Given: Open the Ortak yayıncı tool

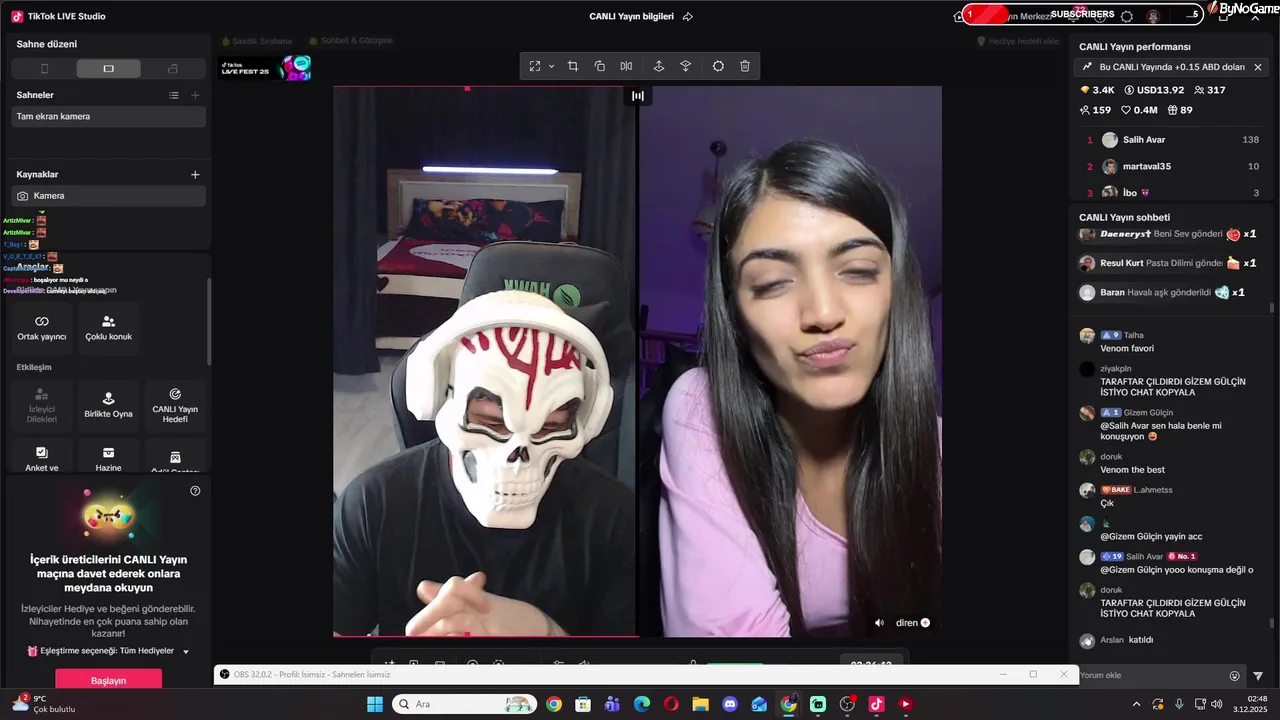Looking at the screenshot, I should point(41,328).
